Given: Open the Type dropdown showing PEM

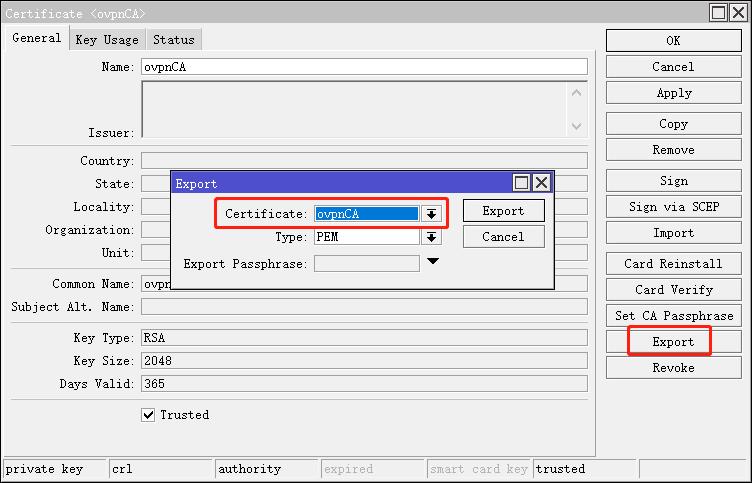Looking at the screenshot, I should tap(431, 238).
